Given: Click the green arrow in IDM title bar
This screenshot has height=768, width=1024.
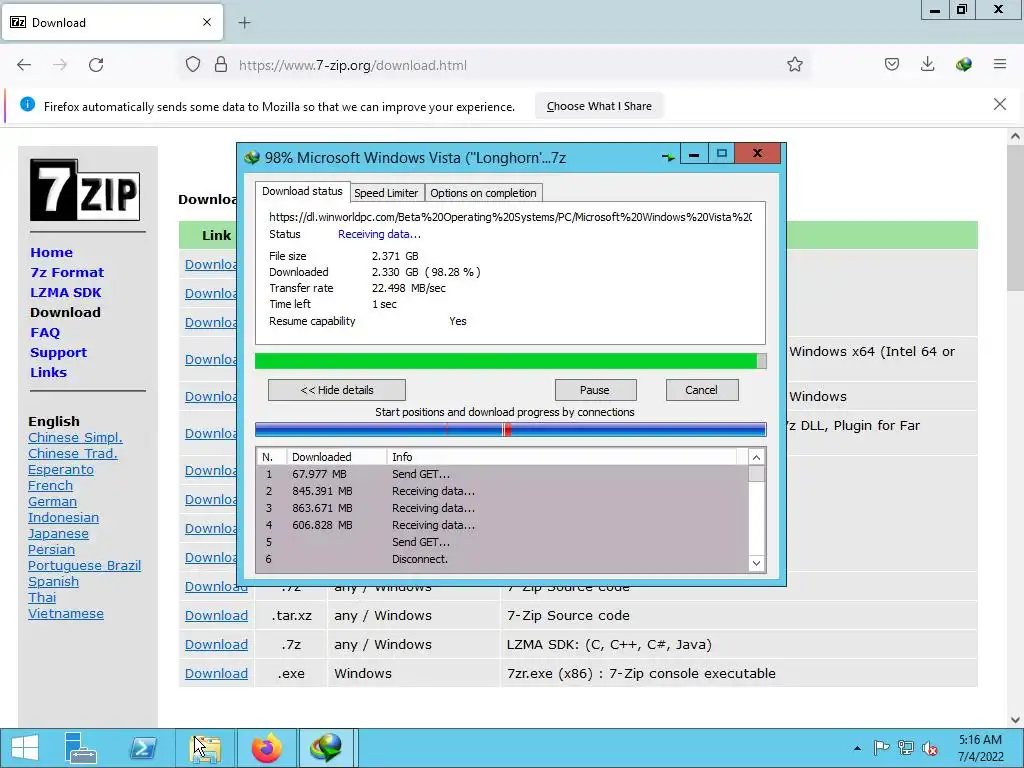Looking at the screenshot, I should 668,157.
